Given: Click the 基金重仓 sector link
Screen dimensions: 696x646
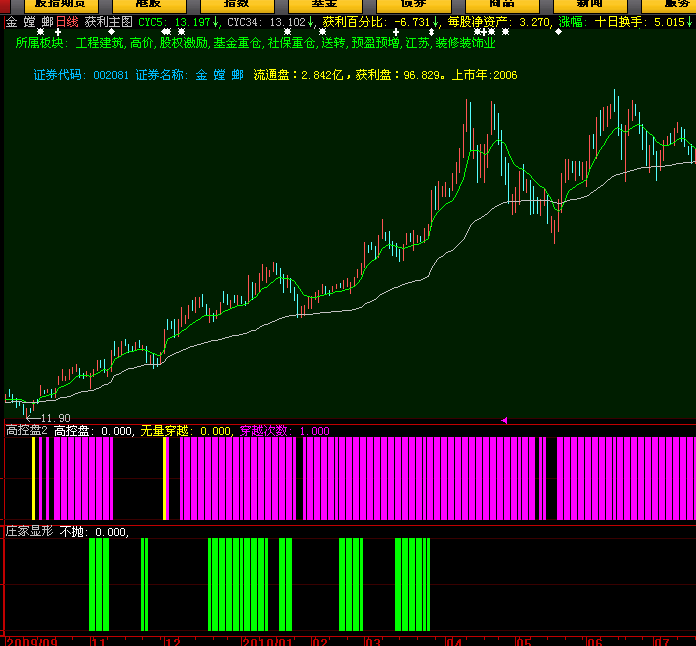Looking at the screenshot, I should (x=237, y=43).
